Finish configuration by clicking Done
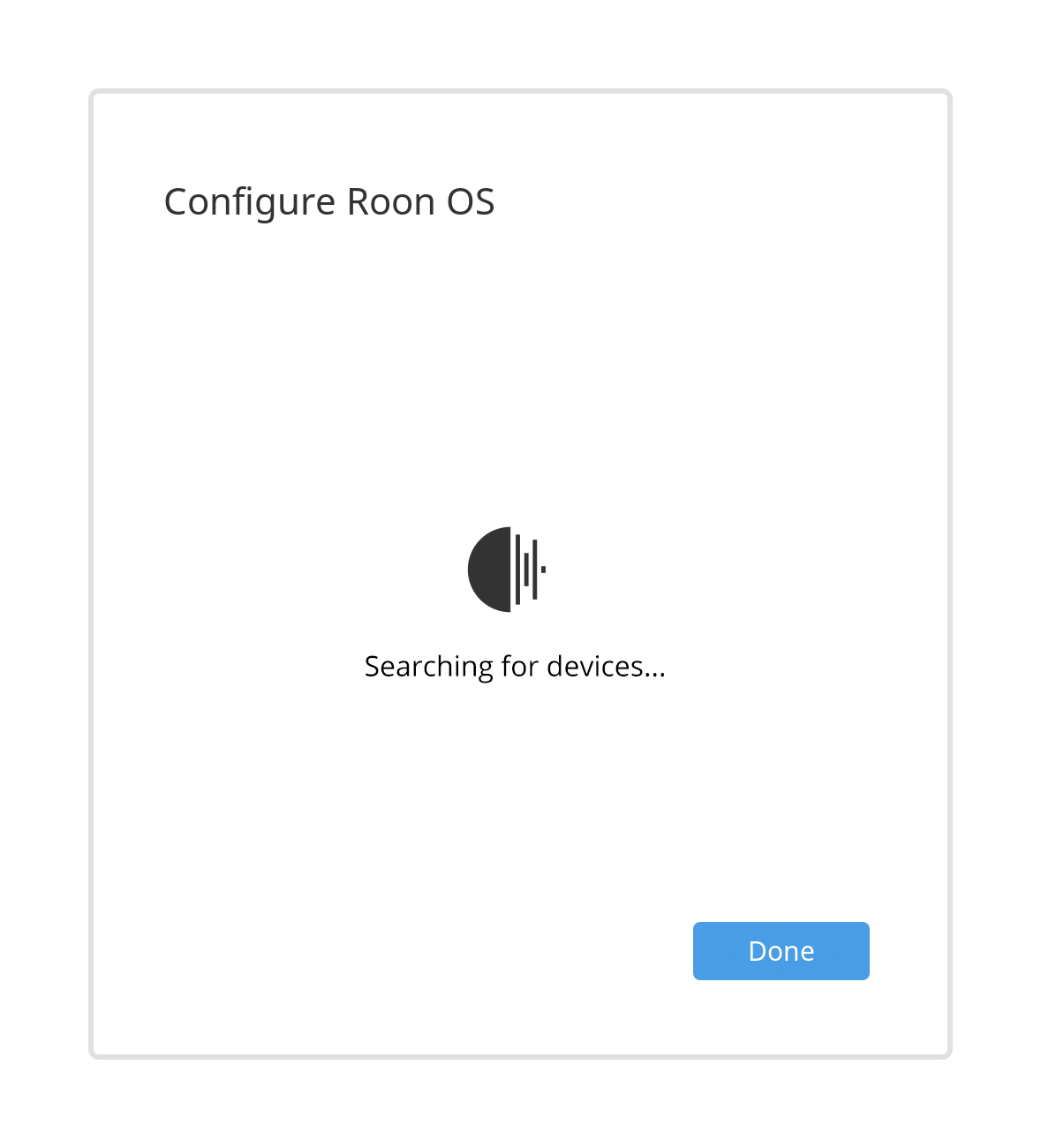The height and width of the screenshot is (1148, 1041). pos(781,951)
